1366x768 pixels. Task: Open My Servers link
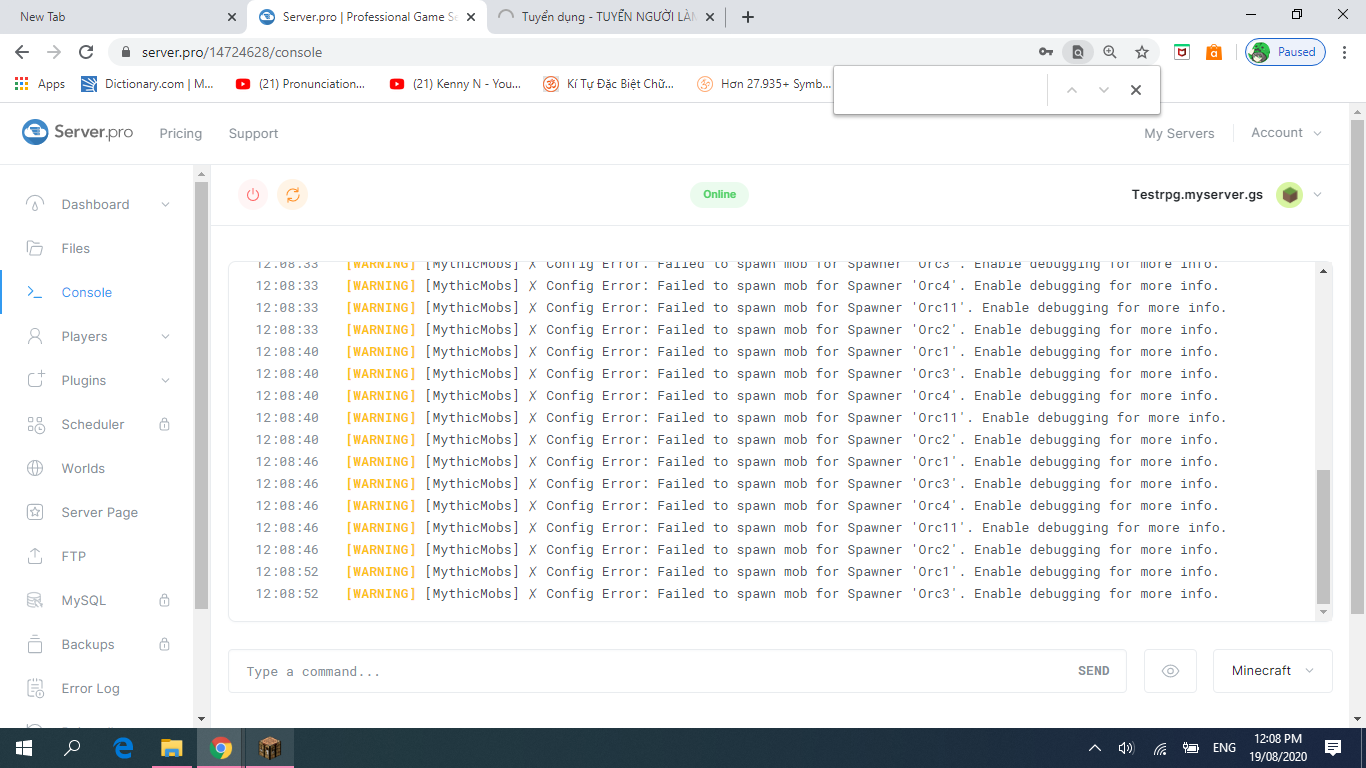[1179, 133]
